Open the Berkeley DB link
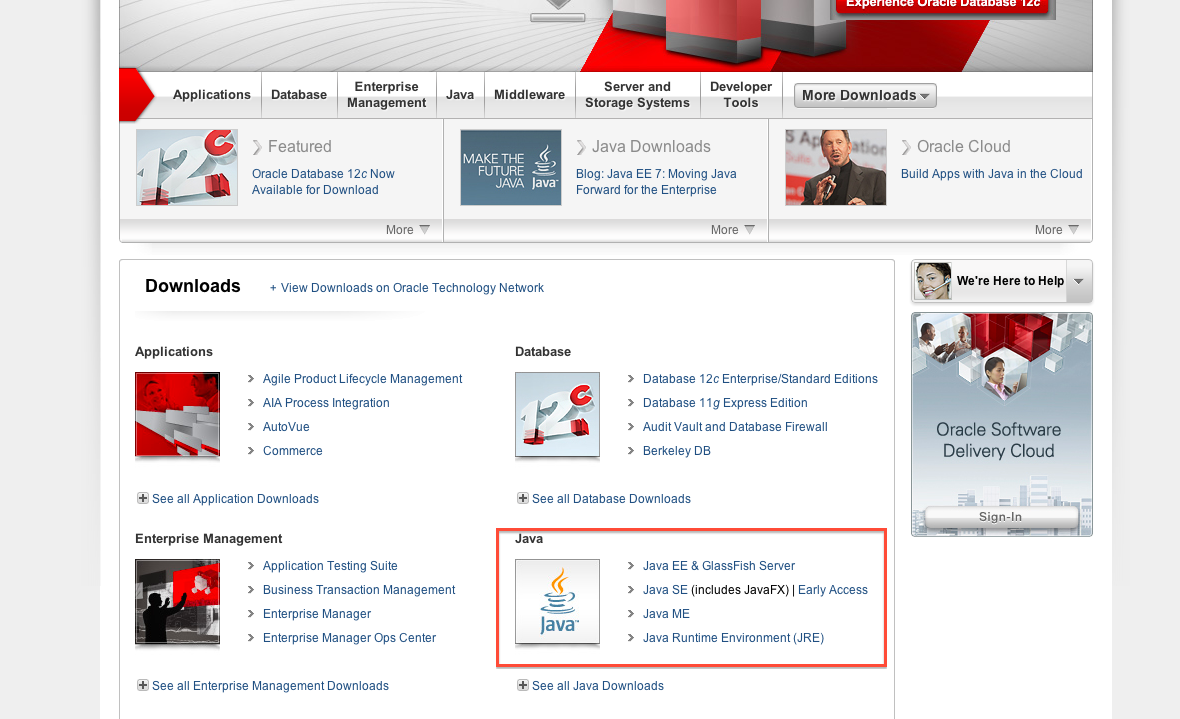Viewport: 1180px width, 719px height. pos(677,451)
